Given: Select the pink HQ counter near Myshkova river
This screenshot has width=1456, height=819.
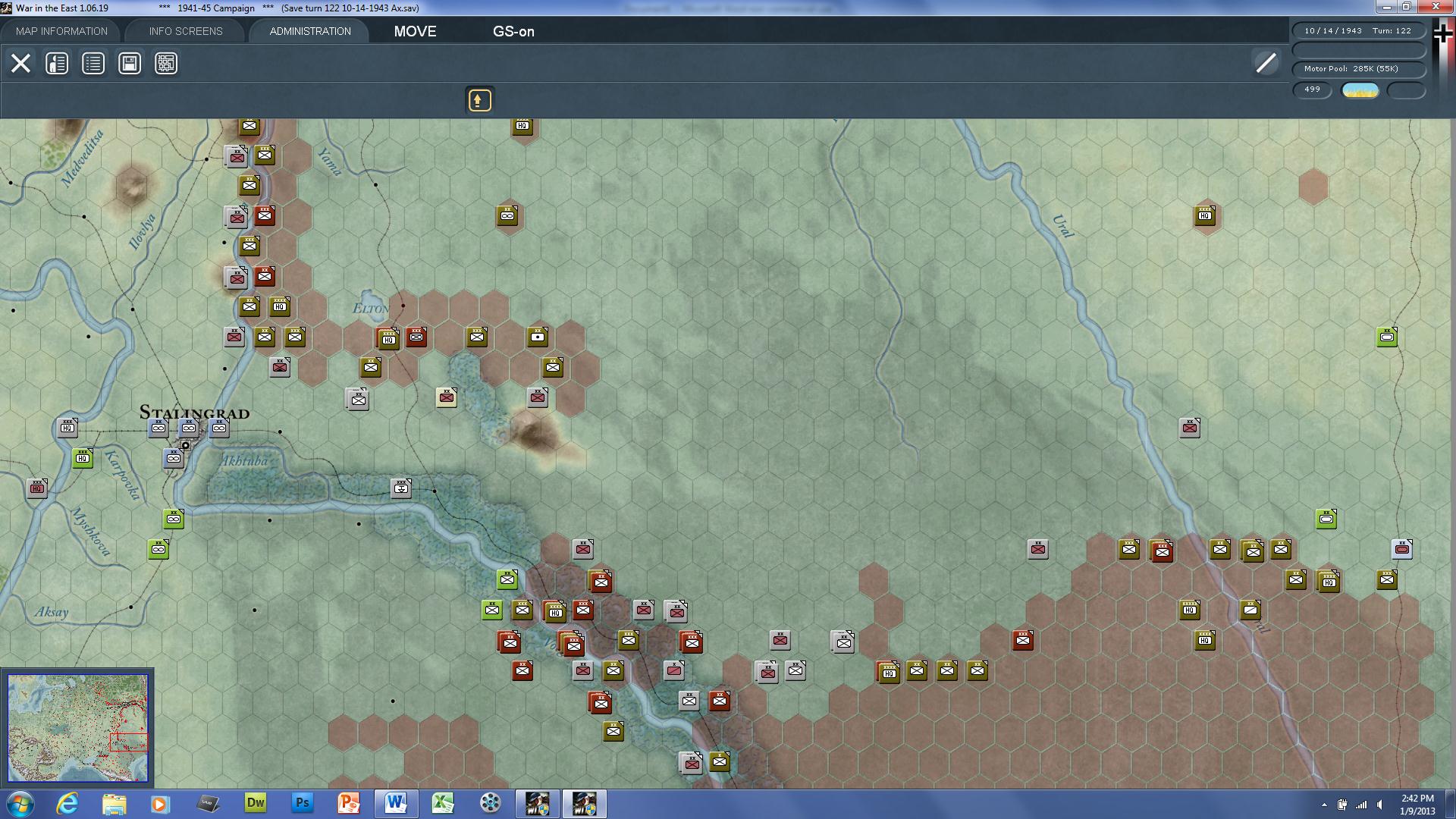Looking at the screenshot, I should [37, 488].
